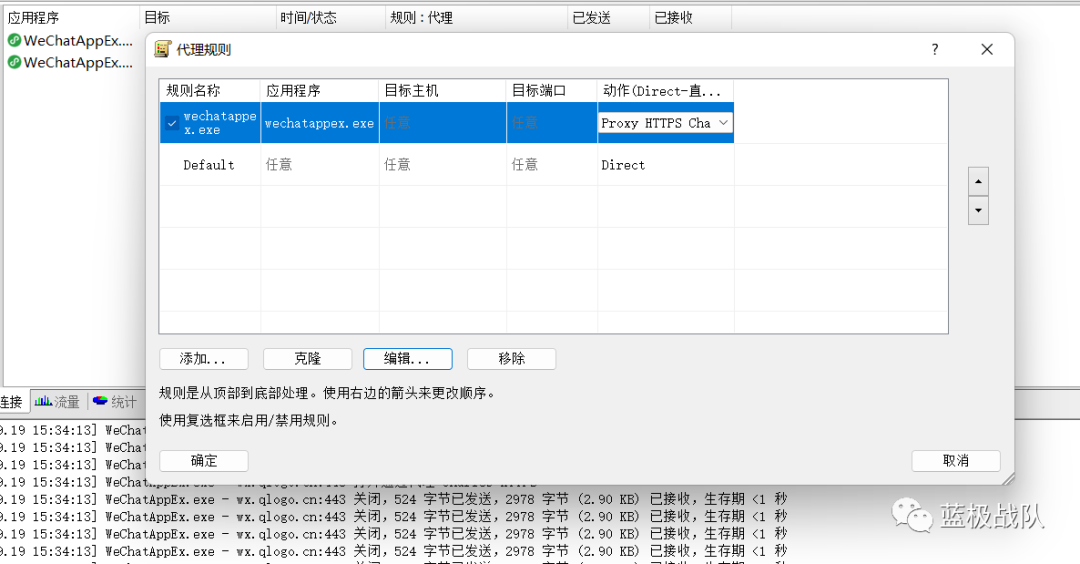Click the 克隆 button
Screen dimensions: 1080x564
click(307, 359)
